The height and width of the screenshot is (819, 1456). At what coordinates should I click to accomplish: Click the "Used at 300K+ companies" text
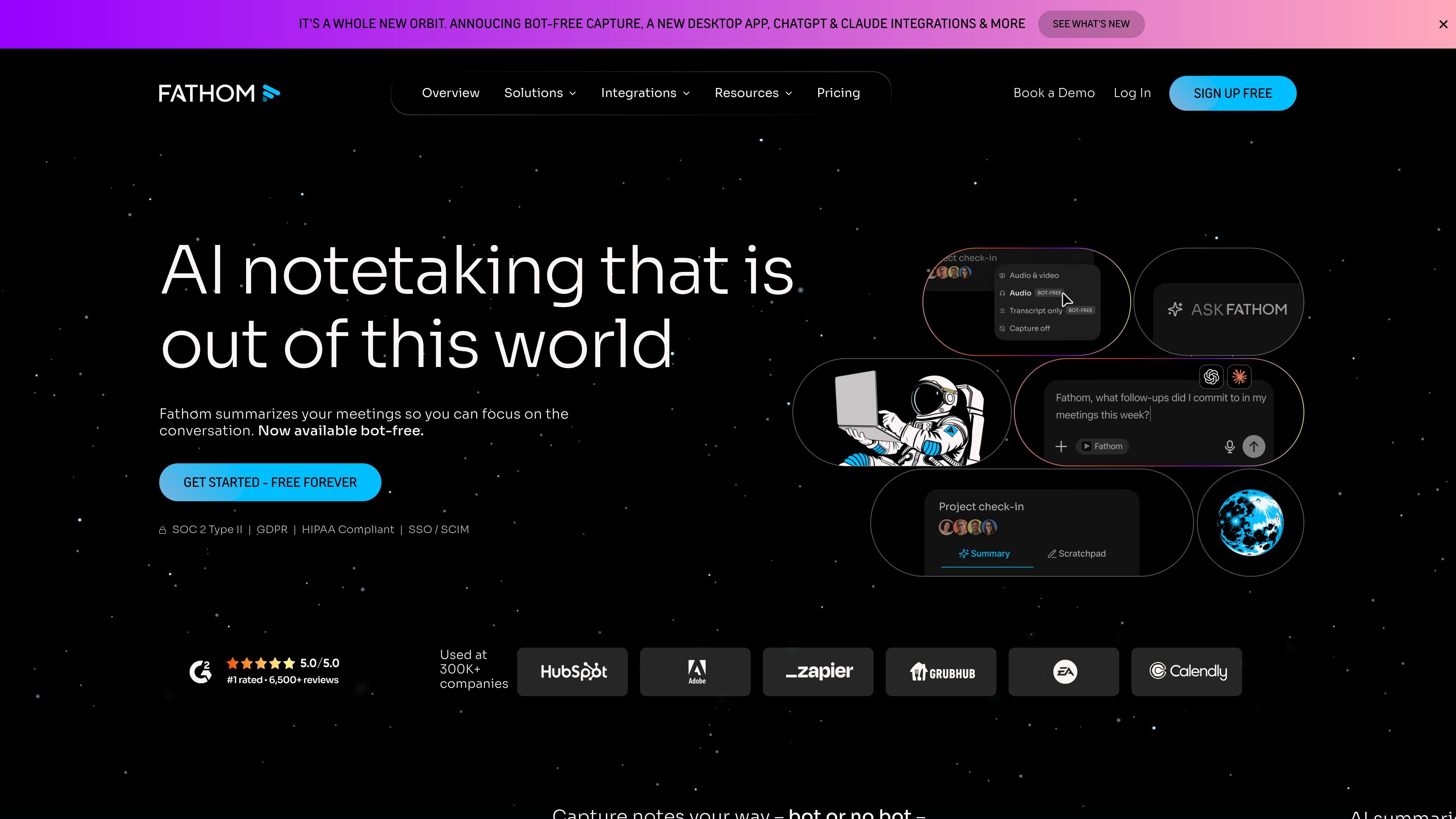click(474, 669)
